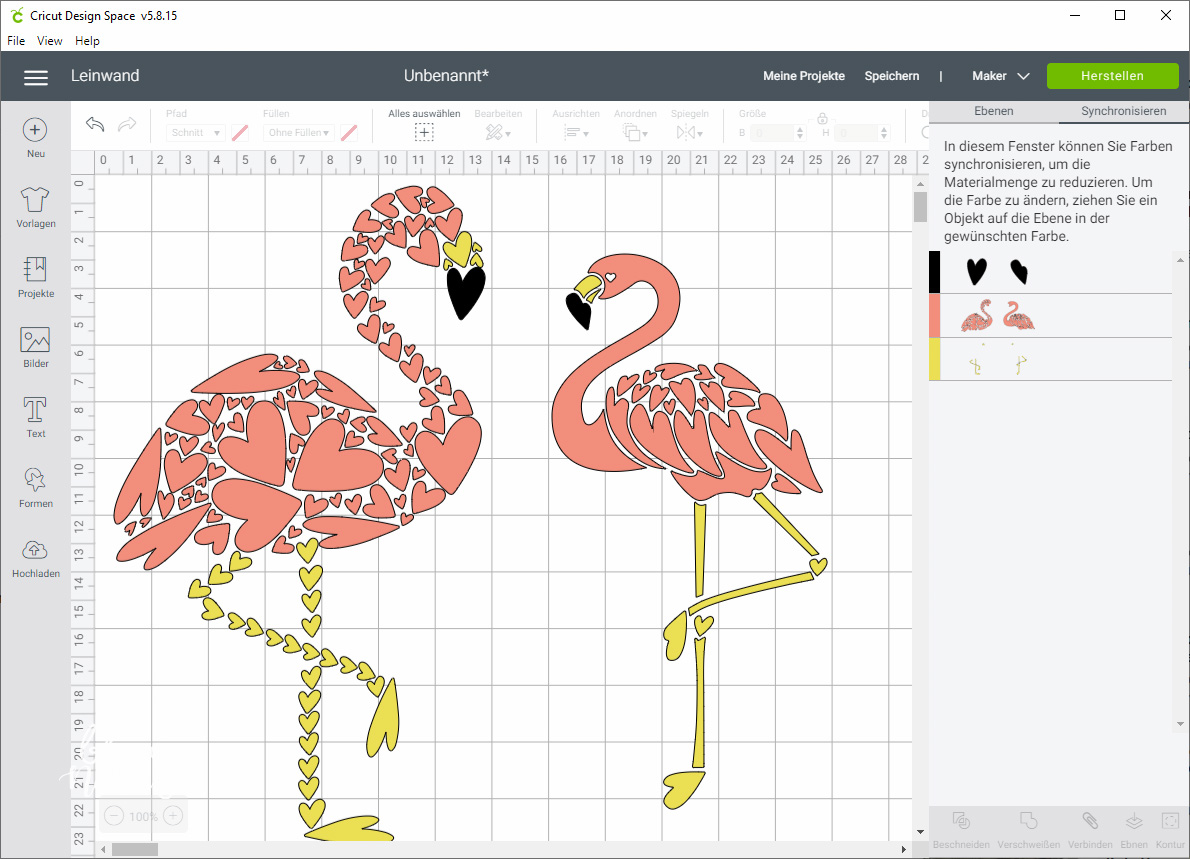Open the Formen shapes tool

click(x=35, y=479)
